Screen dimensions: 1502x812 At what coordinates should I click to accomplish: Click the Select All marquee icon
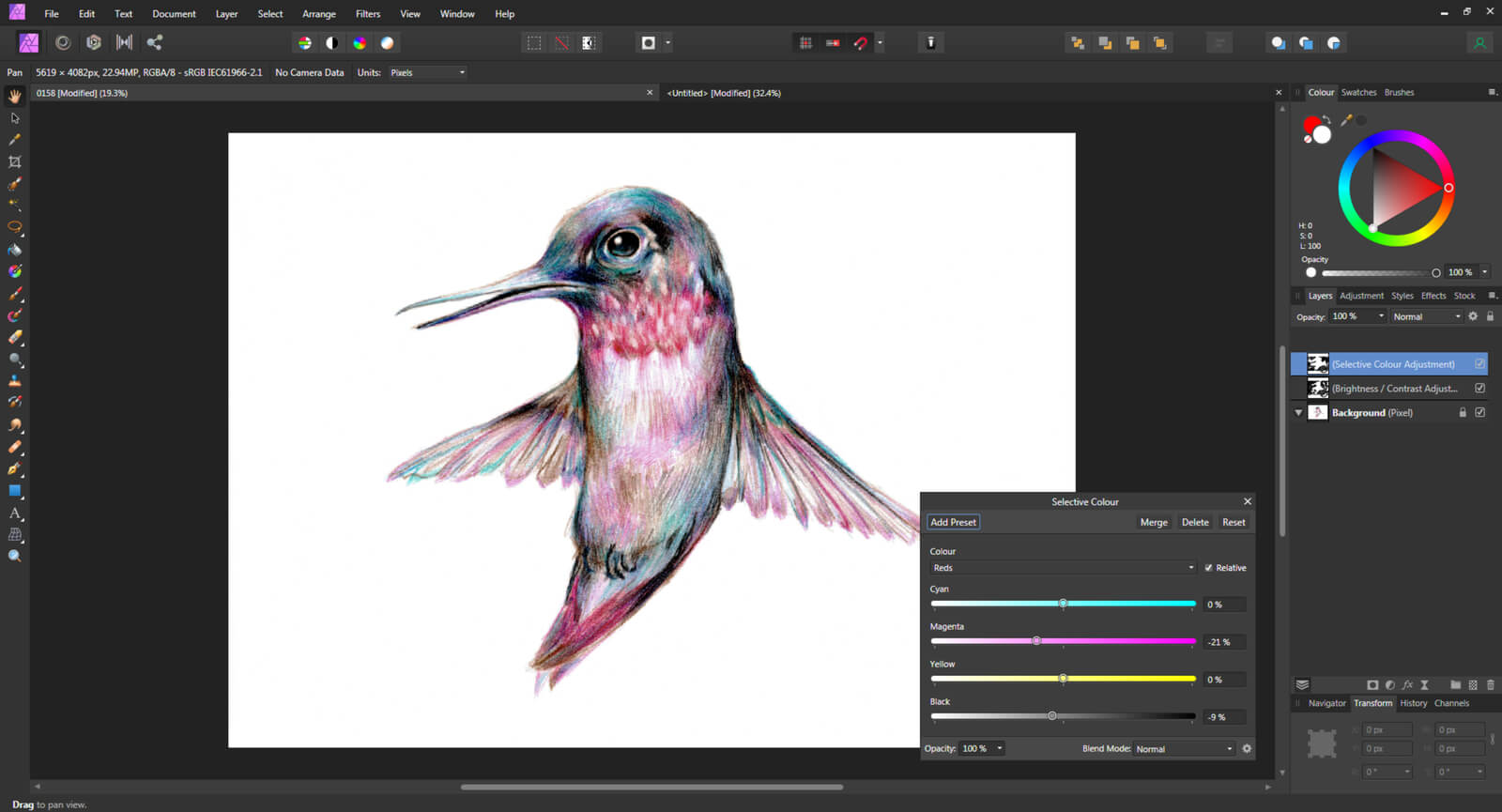(x=534, y=43)
